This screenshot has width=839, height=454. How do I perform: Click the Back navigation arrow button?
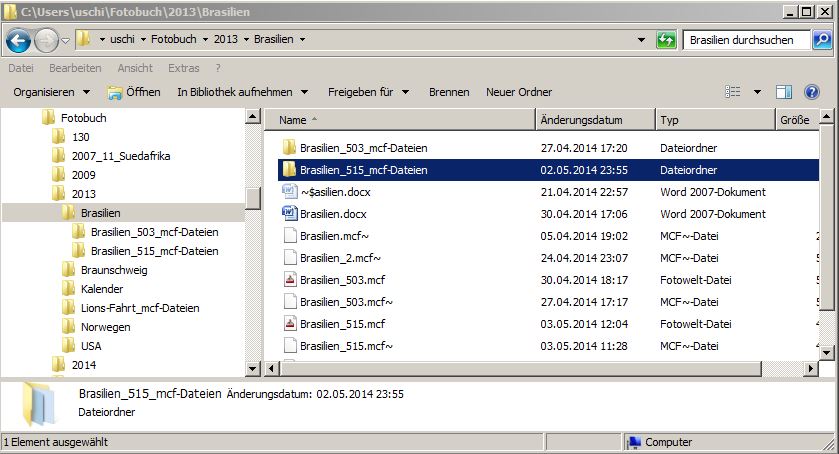[18, 40]
